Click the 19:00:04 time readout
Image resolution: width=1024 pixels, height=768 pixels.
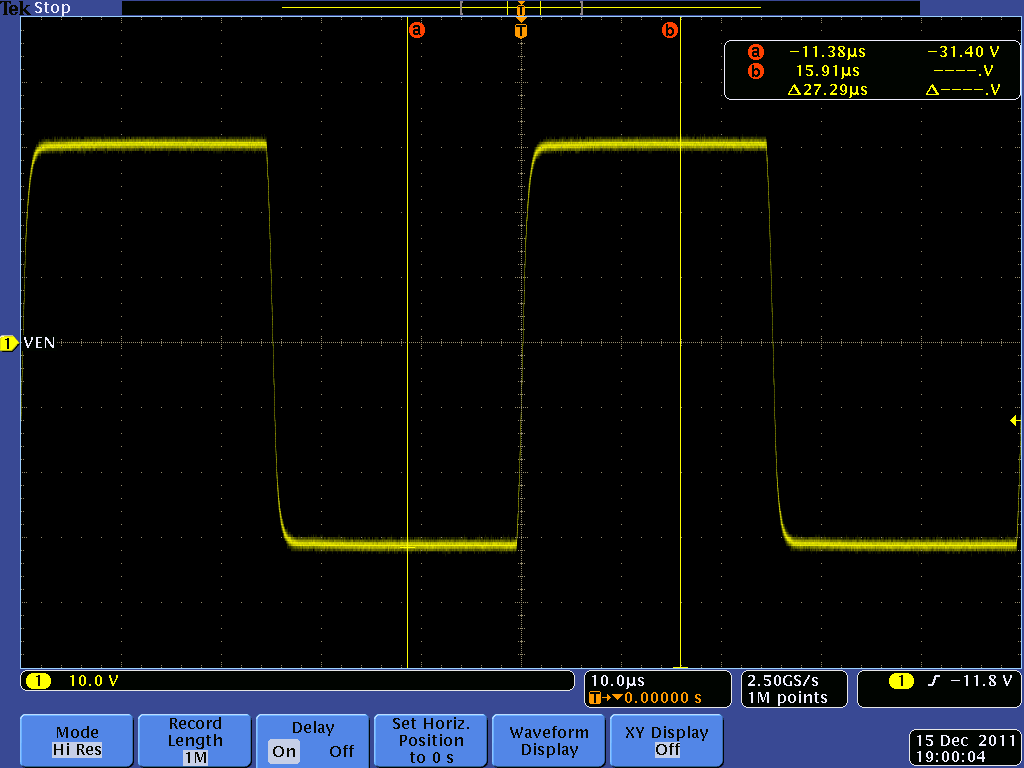(x=951, y=757)
